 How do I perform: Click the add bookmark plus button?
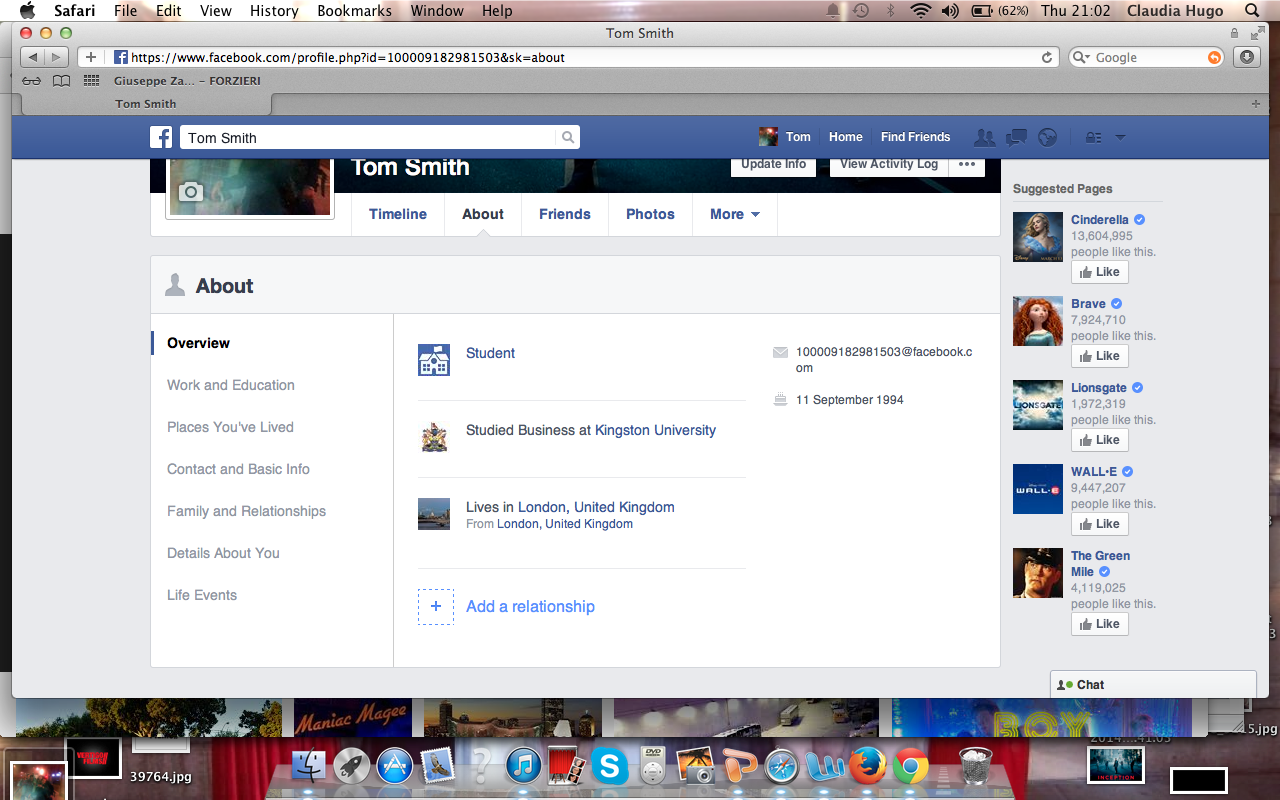click(90, 57)
